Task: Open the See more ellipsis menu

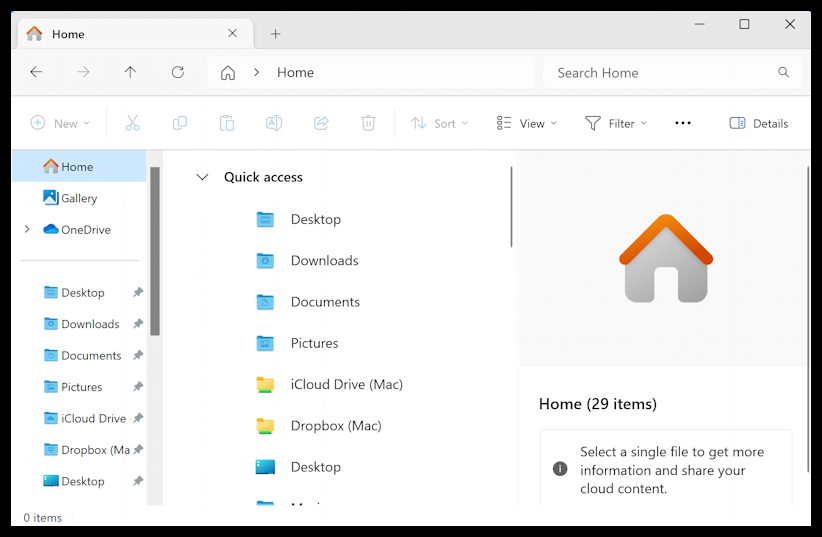Action: [x=683, y=123]
